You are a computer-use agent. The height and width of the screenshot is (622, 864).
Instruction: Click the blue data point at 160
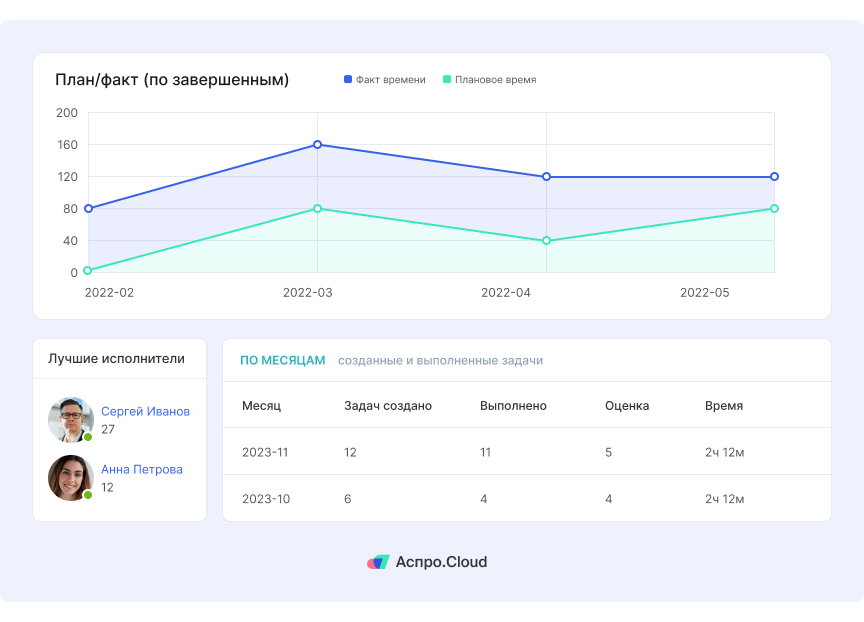317,145
